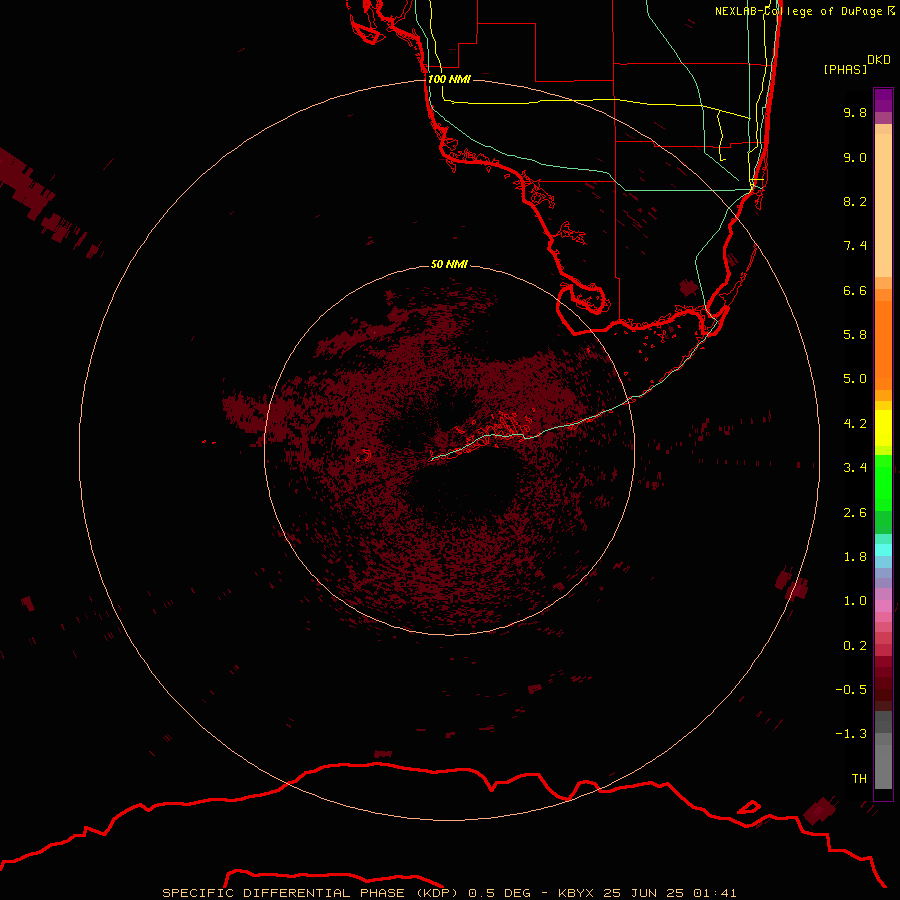The image size is (900, 900).
Task: Select the 6.6 scale value
Action: pyautogui.click(x=855, y=290)
